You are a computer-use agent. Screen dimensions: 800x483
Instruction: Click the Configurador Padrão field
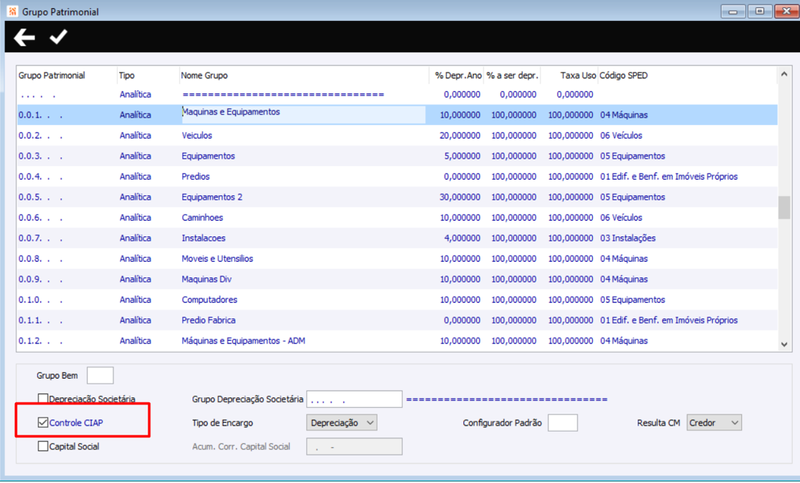pyautogui.click(x=563, y=423)
